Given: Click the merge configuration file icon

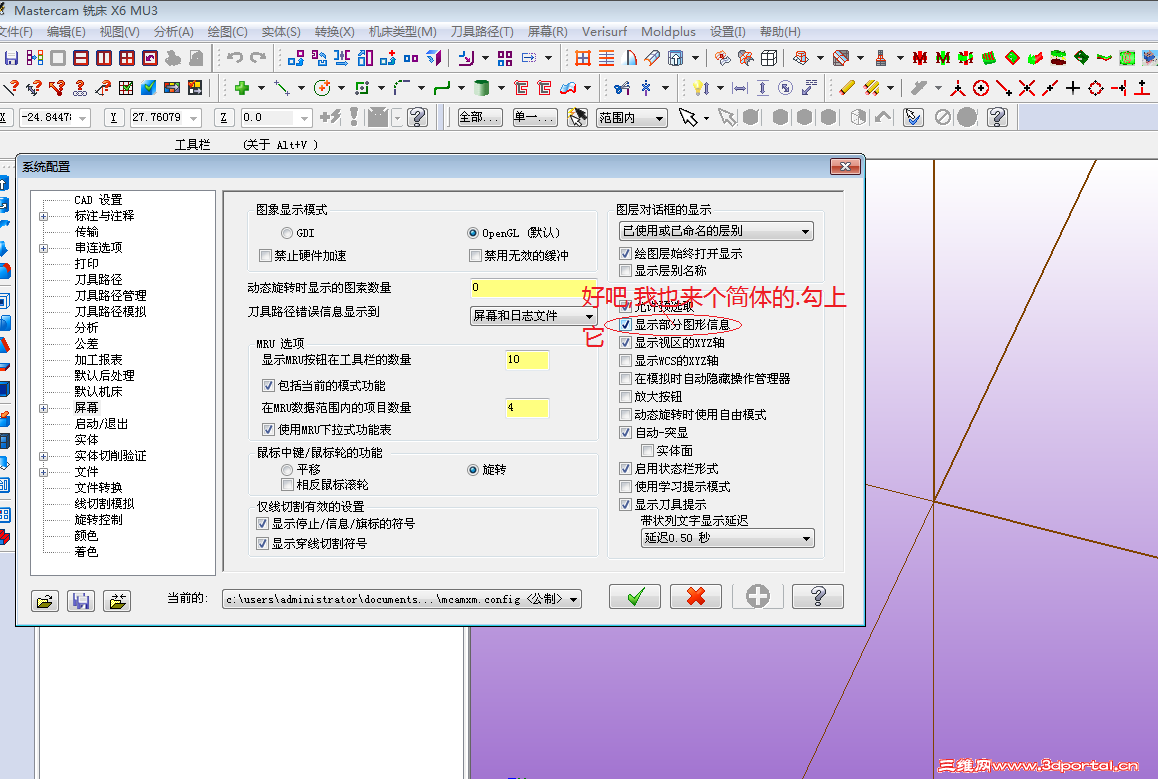Looking at the screenshot, I should [117, 601].
